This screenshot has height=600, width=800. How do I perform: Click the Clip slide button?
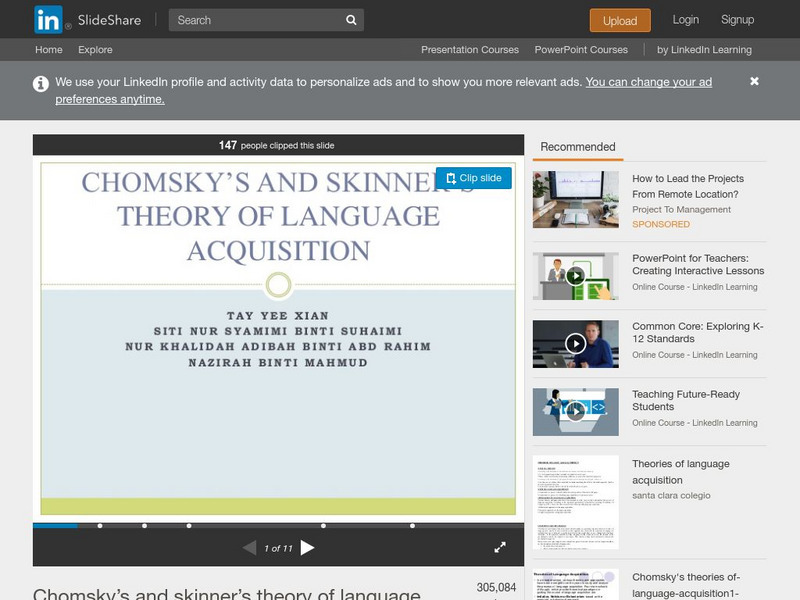474,178
